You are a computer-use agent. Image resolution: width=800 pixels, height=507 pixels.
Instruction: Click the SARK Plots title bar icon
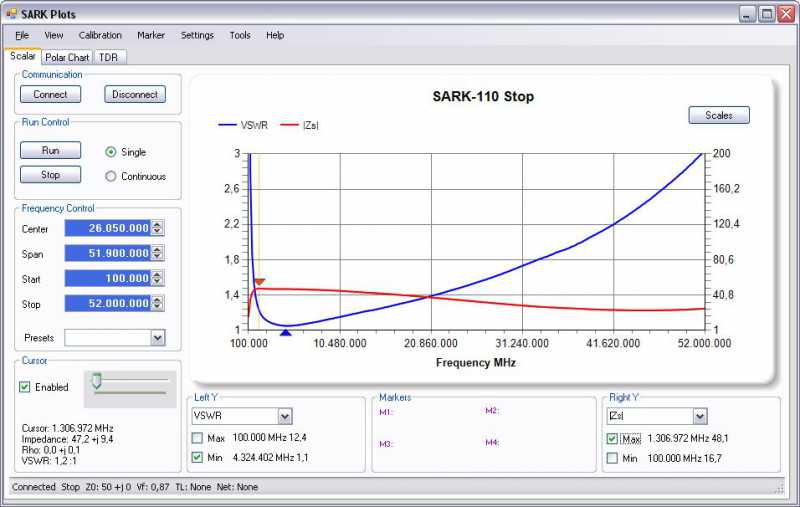(x=11, y=14)
